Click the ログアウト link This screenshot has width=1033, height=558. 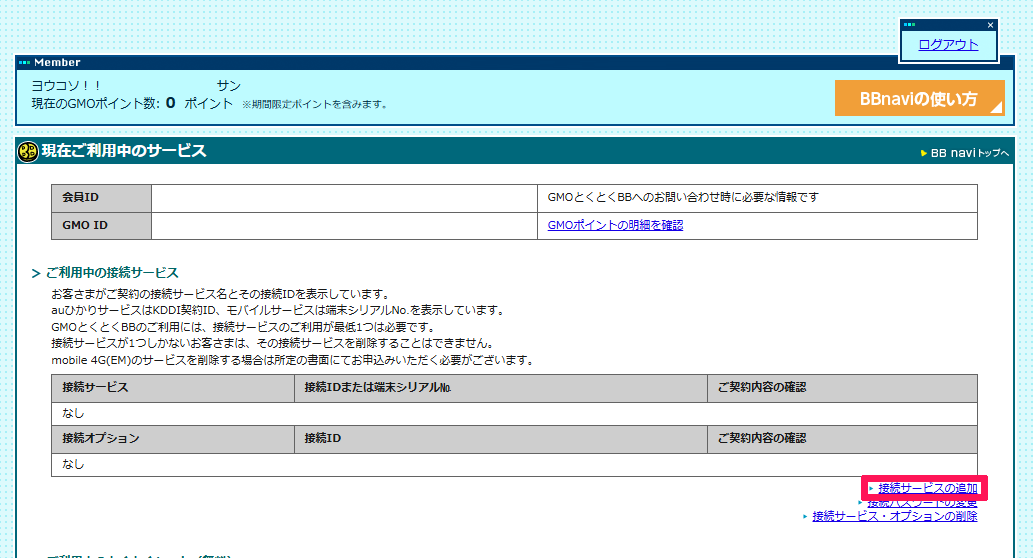(x=948, y=45)
